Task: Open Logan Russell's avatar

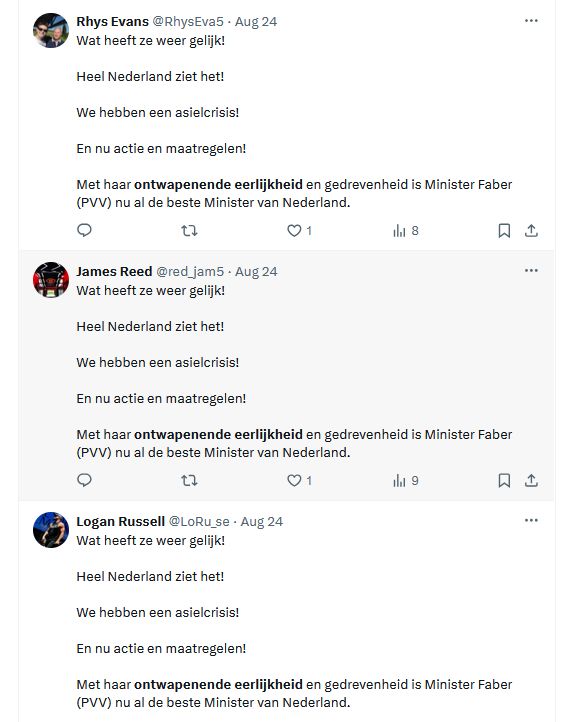Action: point(51,530)
